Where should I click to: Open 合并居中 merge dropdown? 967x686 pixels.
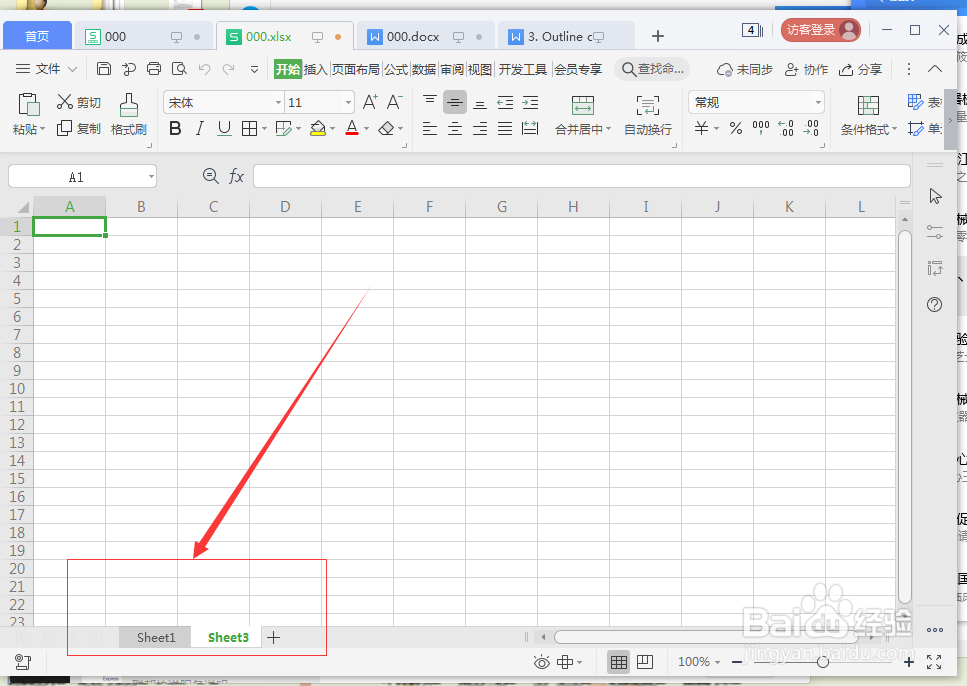tap(608, 130)
